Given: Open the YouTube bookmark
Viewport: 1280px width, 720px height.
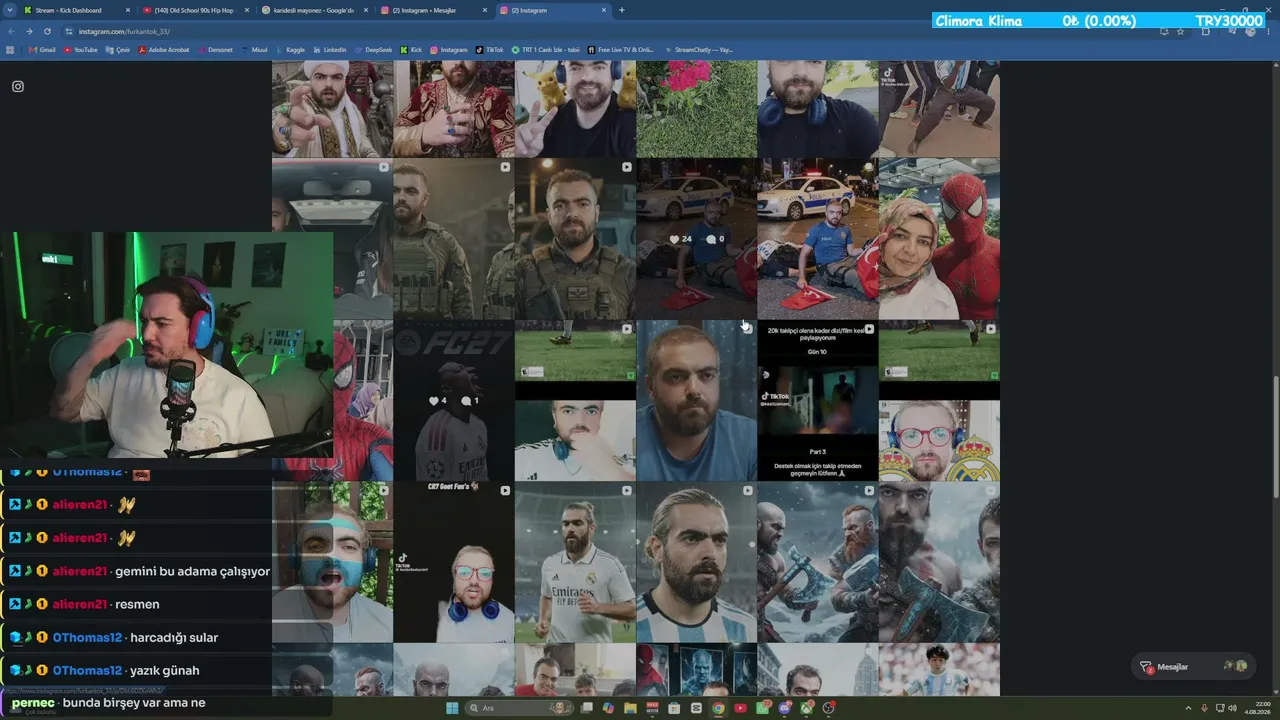Looking at the screenshot, I should coord(81,49).
